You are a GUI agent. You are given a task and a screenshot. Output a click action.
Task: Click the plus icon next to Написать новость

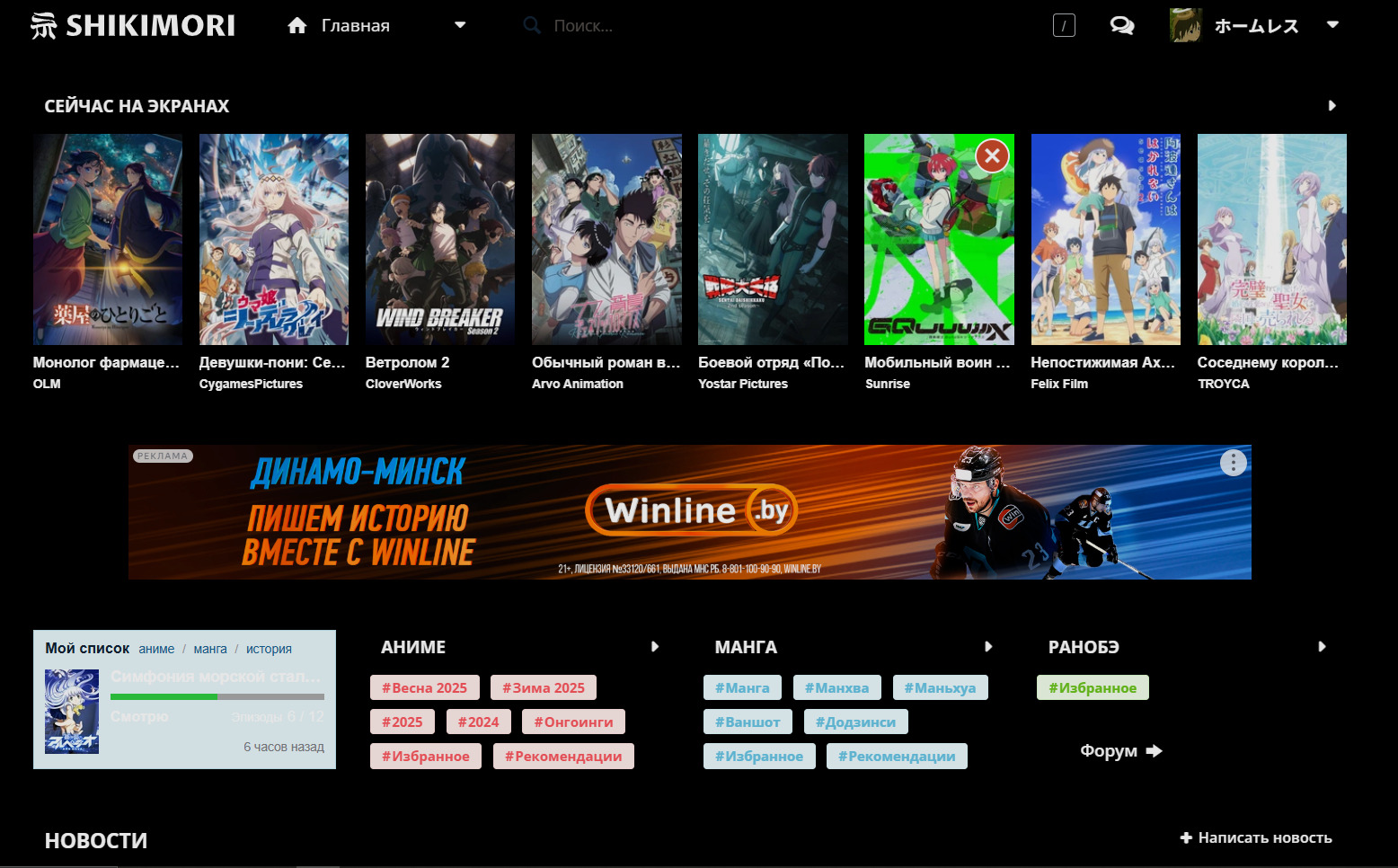(x=1186, y=837)
